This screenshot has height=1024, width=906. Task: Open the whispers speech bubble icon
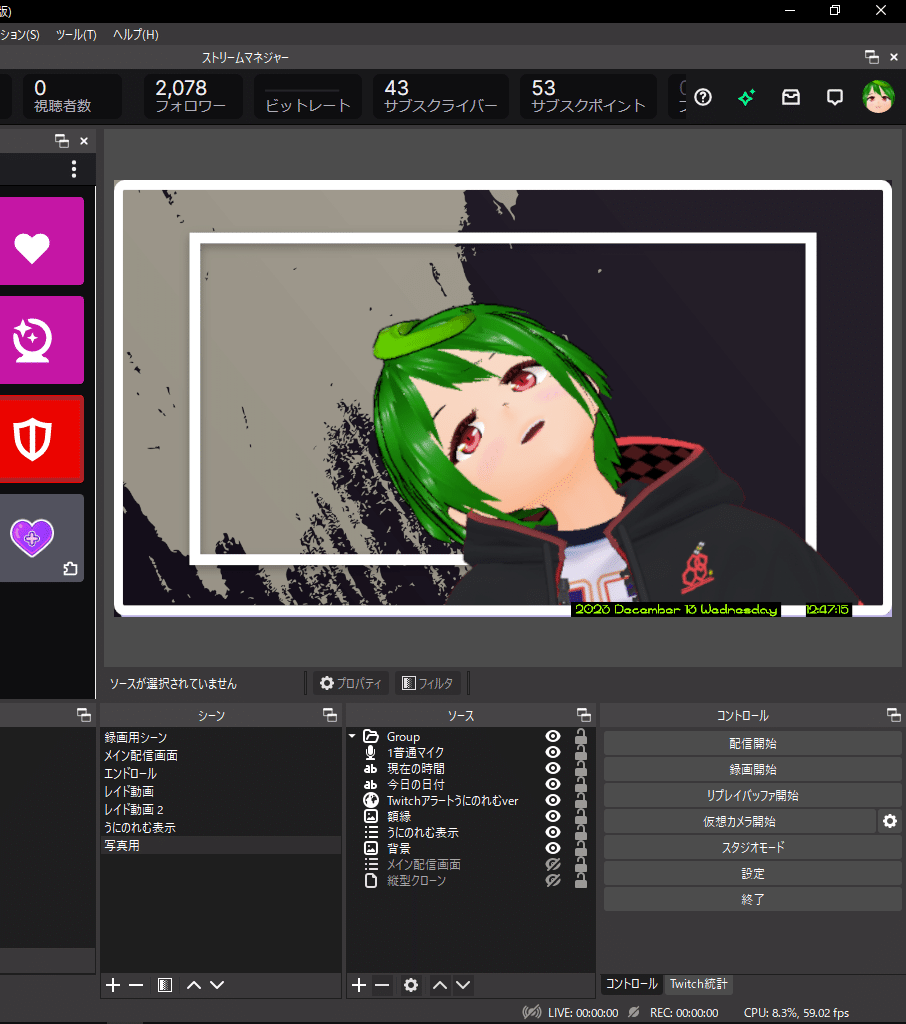[835, 98]
